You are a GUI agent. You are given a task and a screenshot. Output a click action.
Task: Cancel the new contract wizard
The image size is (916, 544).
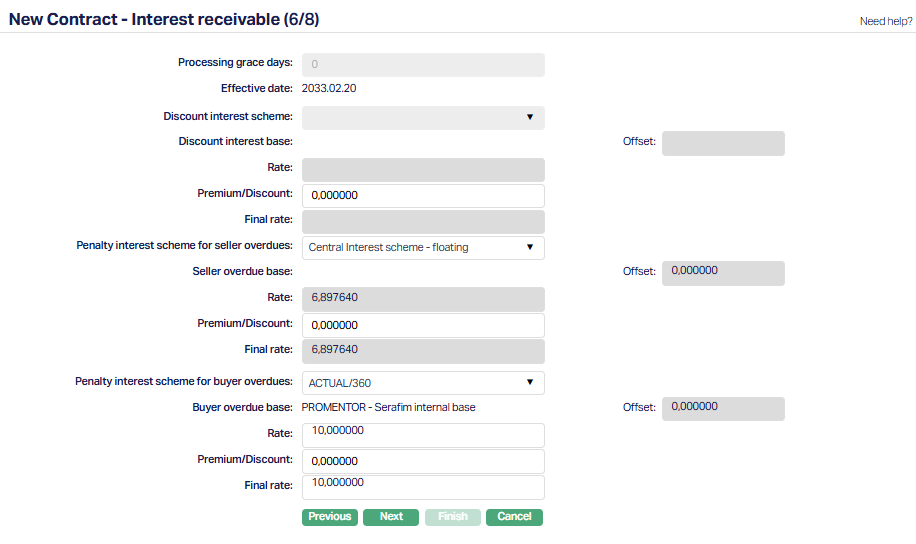point(514,517)
